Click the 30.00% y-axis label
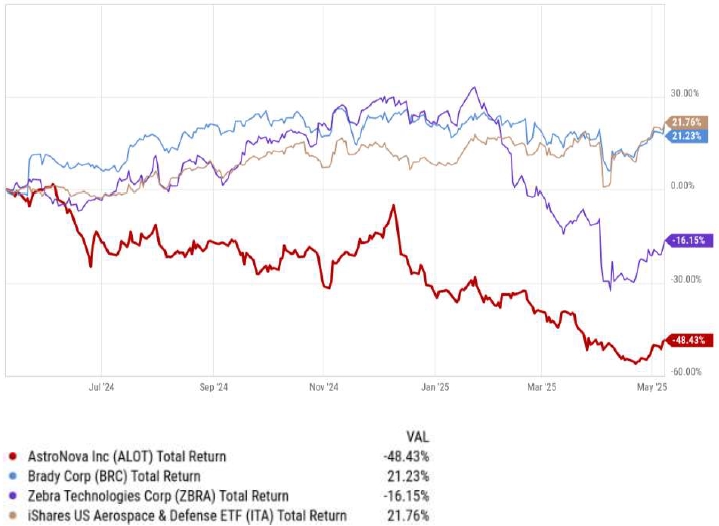The height and width of the screenshot is (526, 719). tap(684, 94)
